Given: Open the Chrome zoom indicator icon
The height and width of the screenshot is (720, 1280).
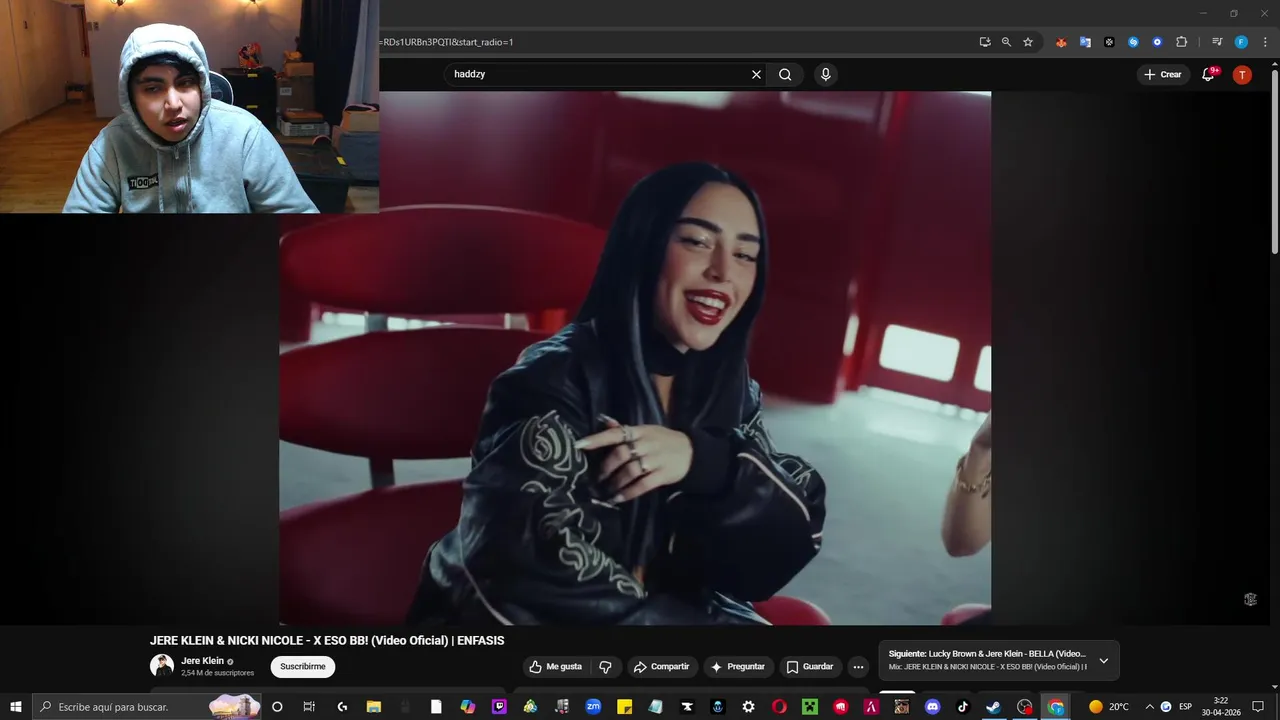Looking at the screenshot, I should tap(1006, 42).
